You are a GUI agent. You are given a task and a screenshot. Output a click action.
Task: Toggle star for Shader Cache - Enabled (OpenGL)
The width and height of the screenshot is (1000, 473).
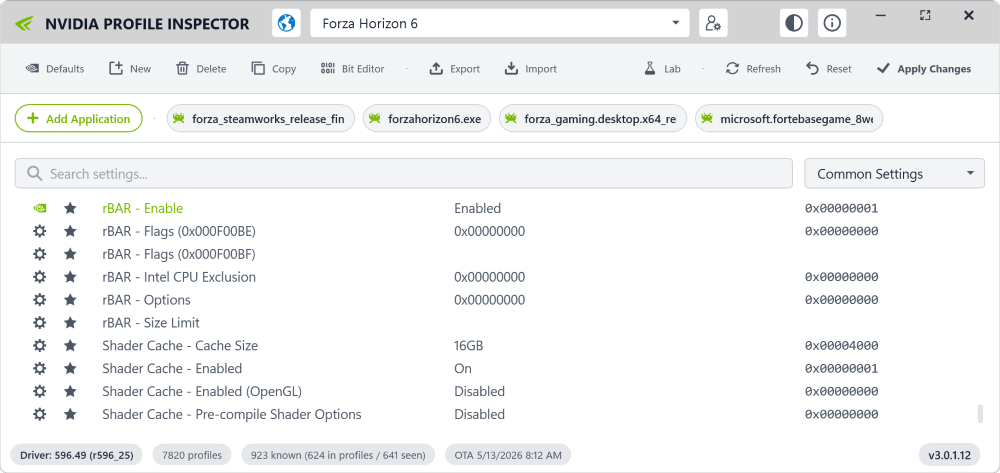[x=70, y=391]
